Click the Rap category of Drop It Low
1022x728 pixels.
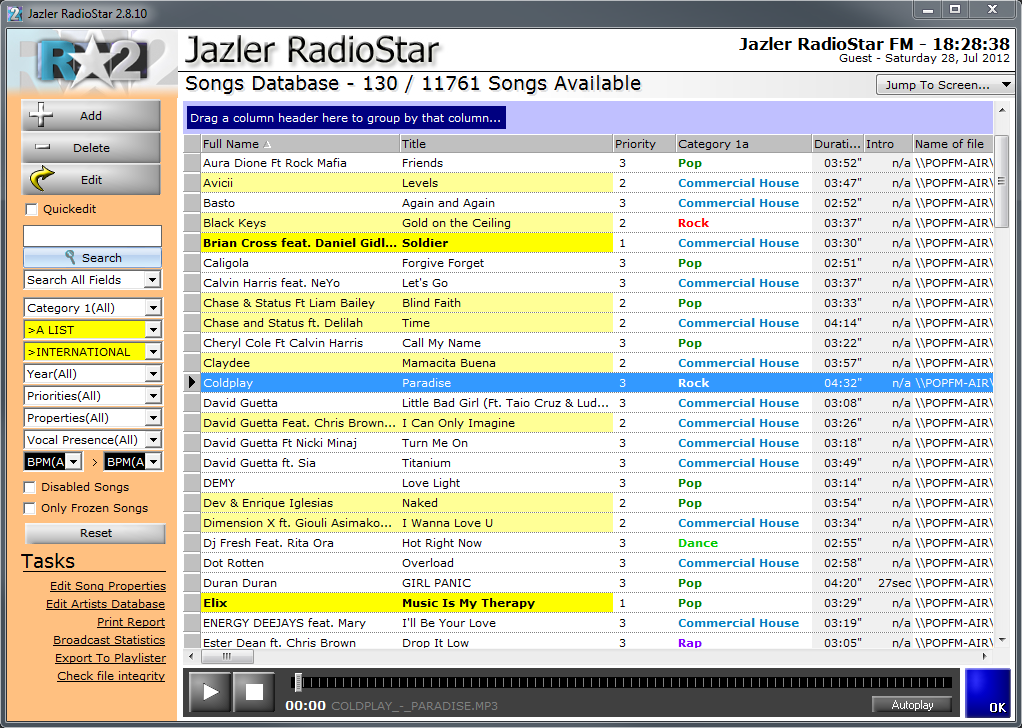coord(690,643)
